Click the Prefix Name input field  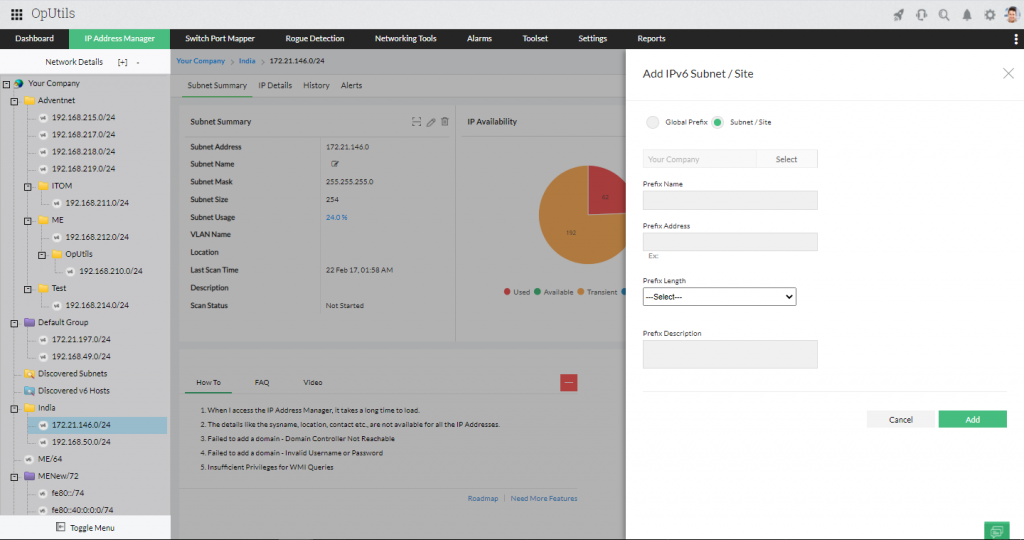tap(730, 200)
